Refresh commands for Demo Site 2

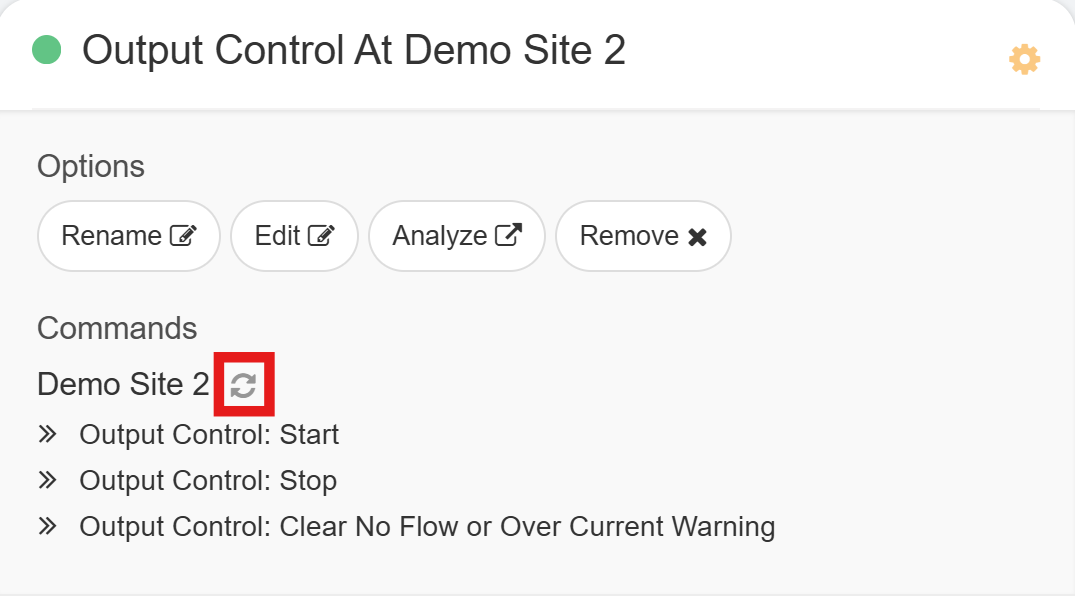(243, 384)
